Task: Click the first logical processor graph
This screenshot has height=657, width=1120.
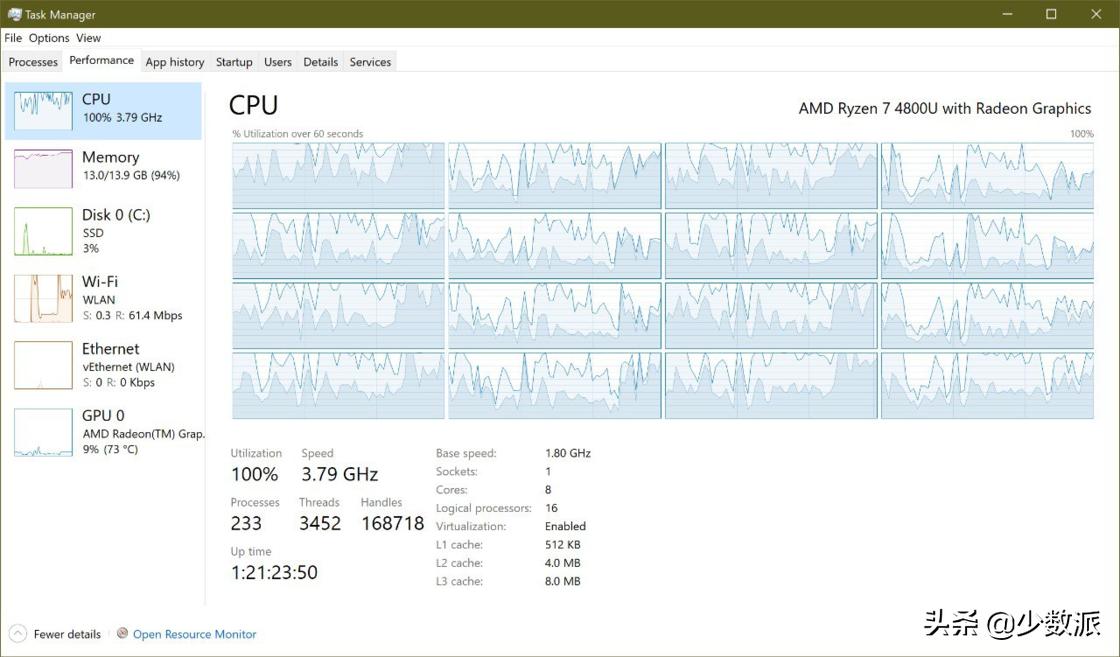Action: pyautogui.click(x=338, y=176)
